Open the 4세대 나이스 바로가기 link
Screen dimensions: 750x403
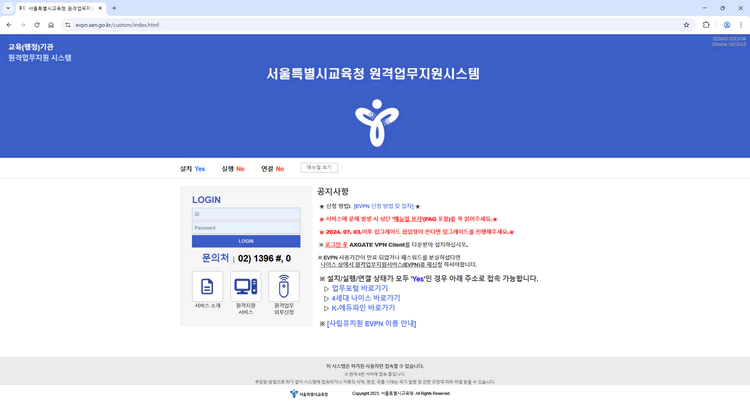tap(365, 298)
